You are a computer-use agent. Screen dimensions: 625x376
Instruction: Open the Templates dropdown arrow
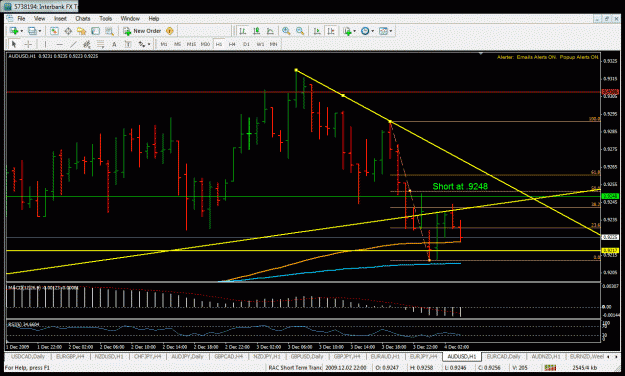coord(391,31)
